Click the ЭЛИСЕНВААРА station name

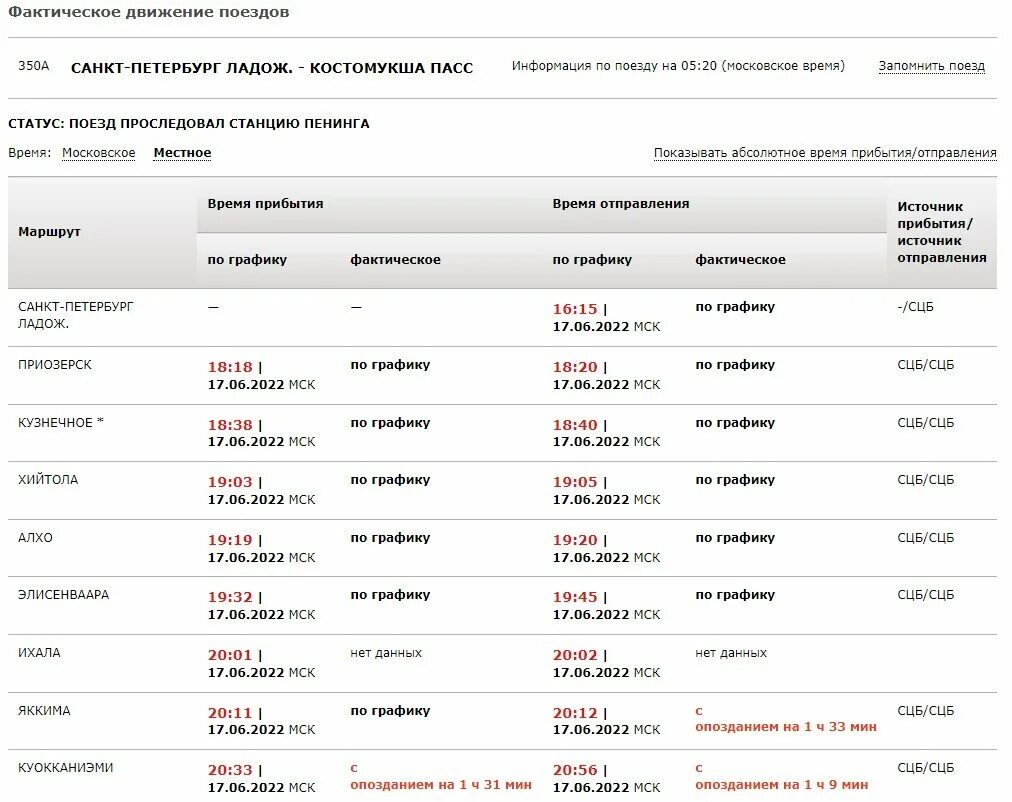[63, 594]
